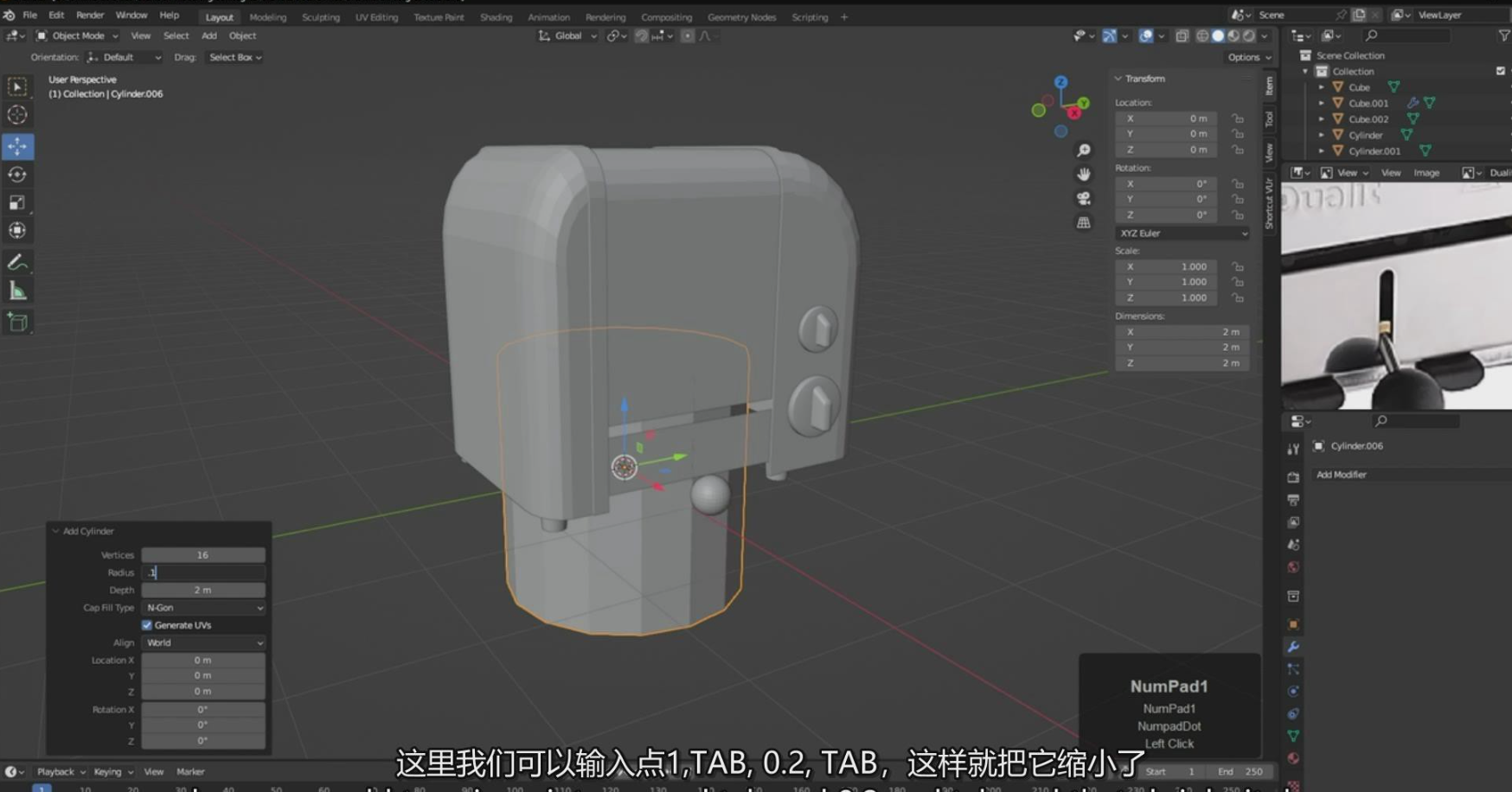Toggle camera view in viewport
Image resolution: width=1512 pixels, height=792 pixels.
pos(1083,199)
